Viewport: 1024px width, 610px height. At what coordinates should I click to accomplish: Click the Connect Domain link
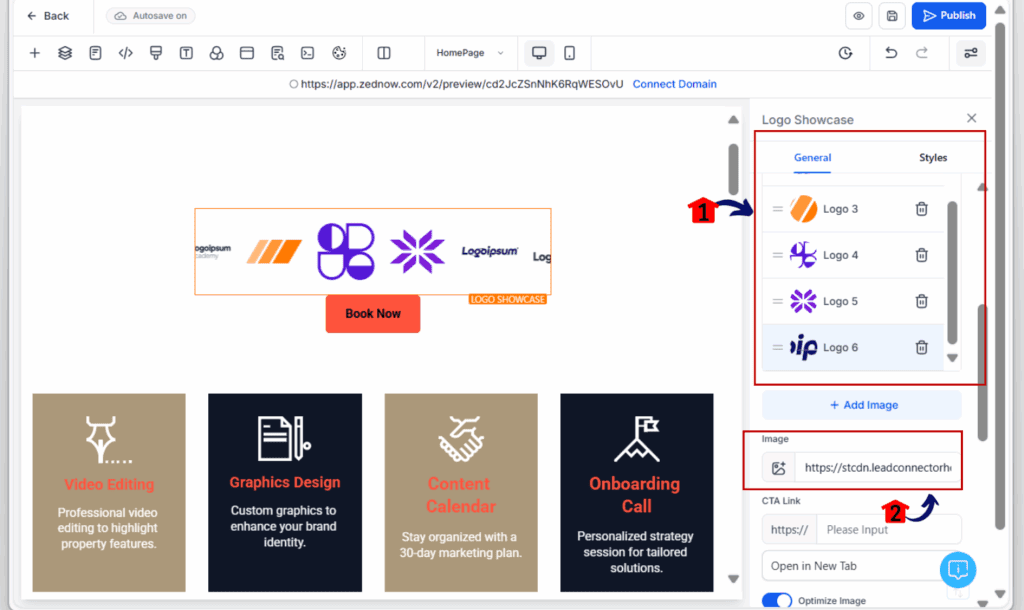pyautogui.click(x=675, y=84)
